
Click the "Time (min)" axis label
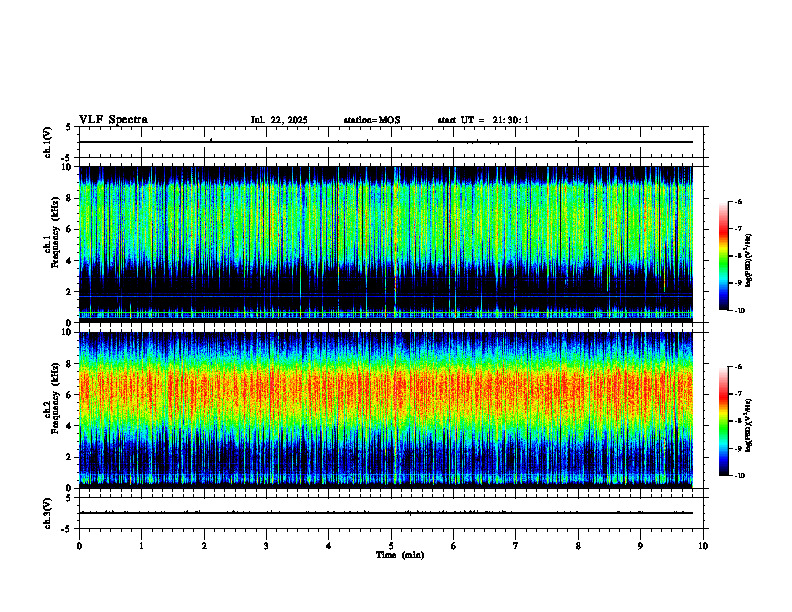(400, 555)
